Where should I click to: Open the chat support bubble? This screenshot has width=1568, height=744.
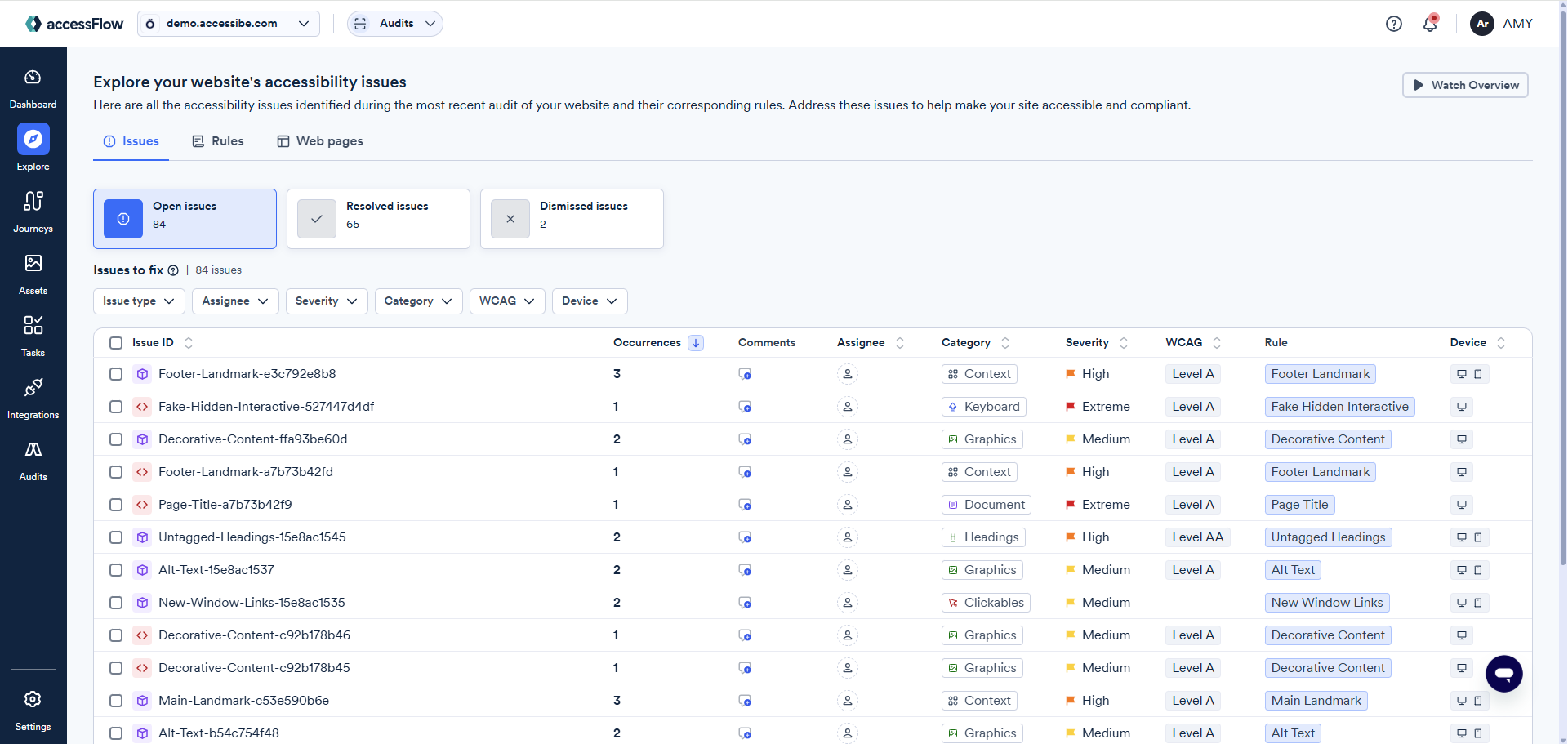coord(1504,674)
